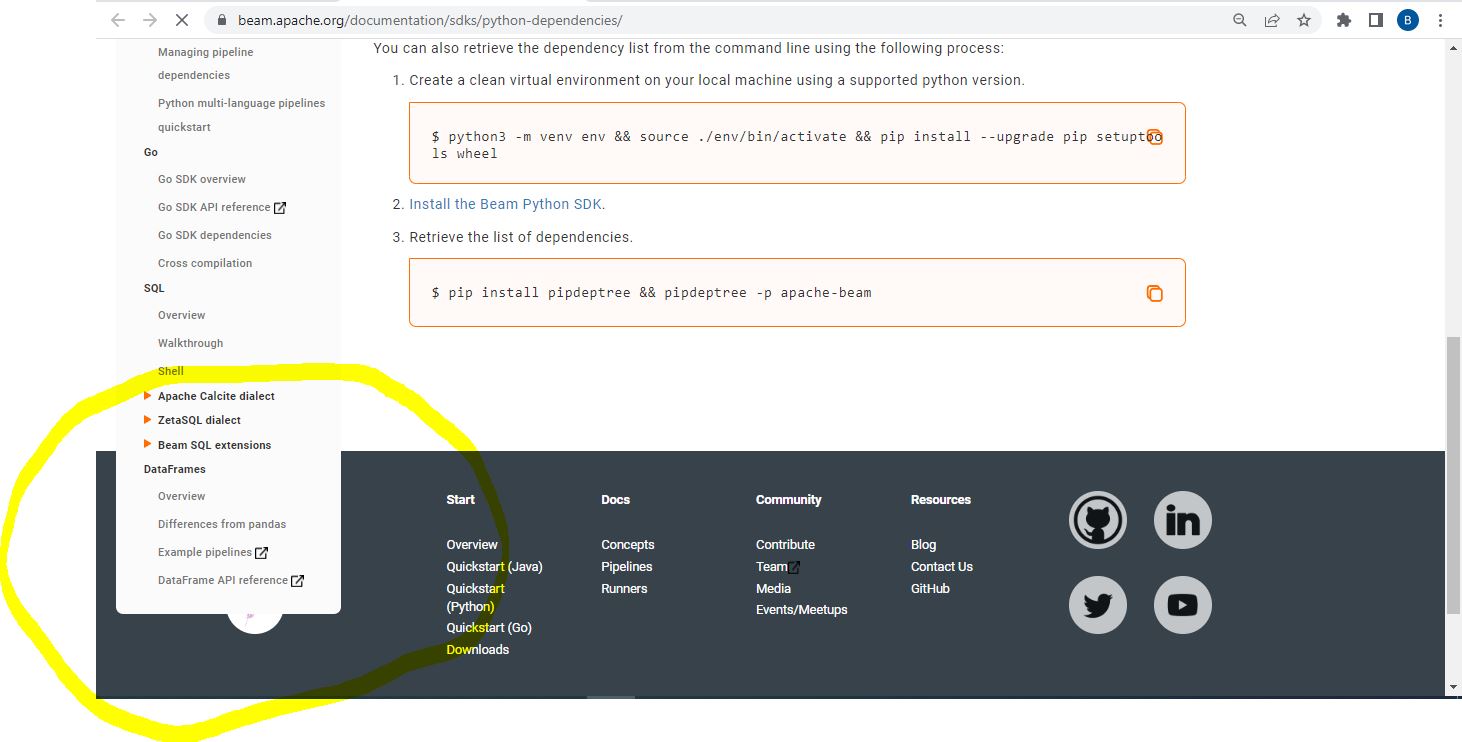Screen dimensions: 1462x742
Task: Copy the pipdeptree command
Action: 1154,293
